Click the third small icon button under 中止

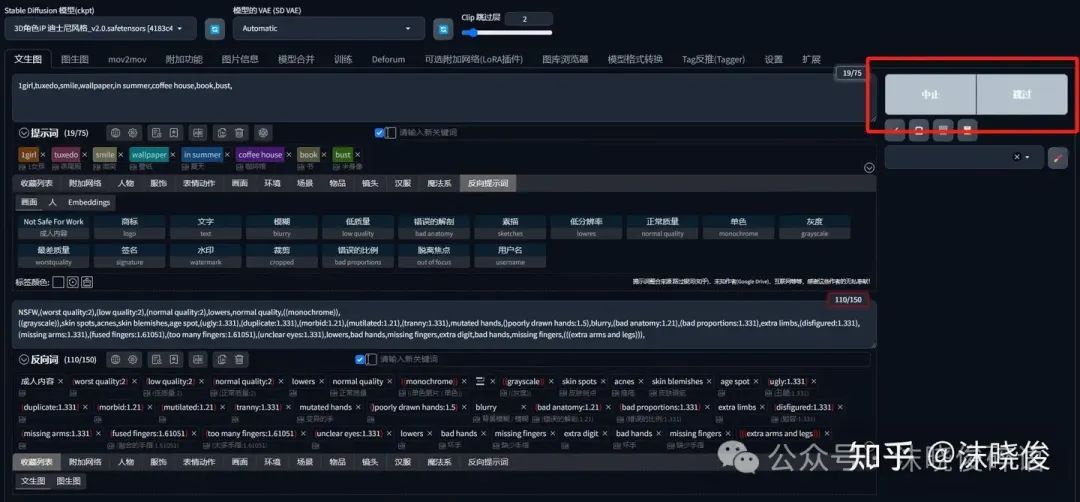(943, 129)
